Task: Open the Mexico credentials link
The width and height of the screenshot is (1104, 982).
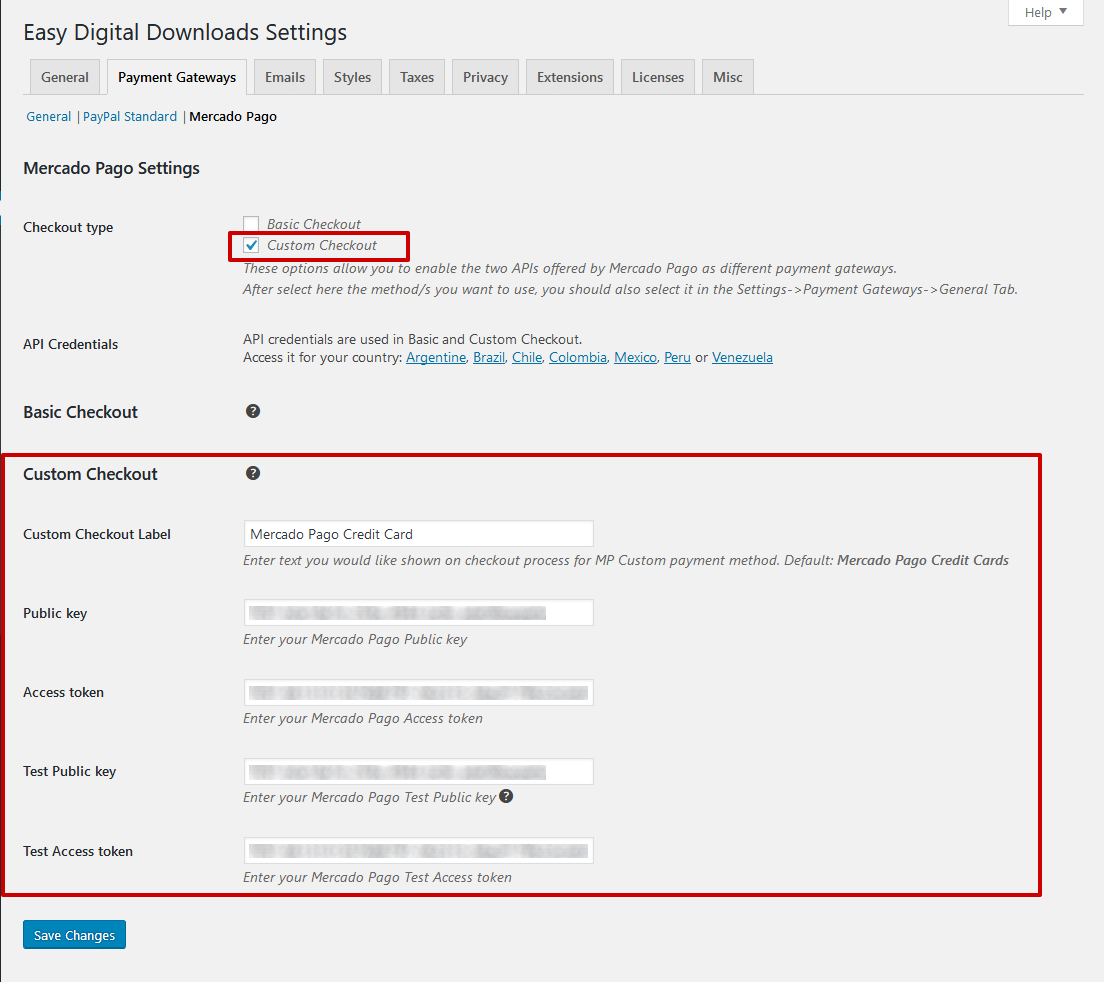Action: (635, 358)
